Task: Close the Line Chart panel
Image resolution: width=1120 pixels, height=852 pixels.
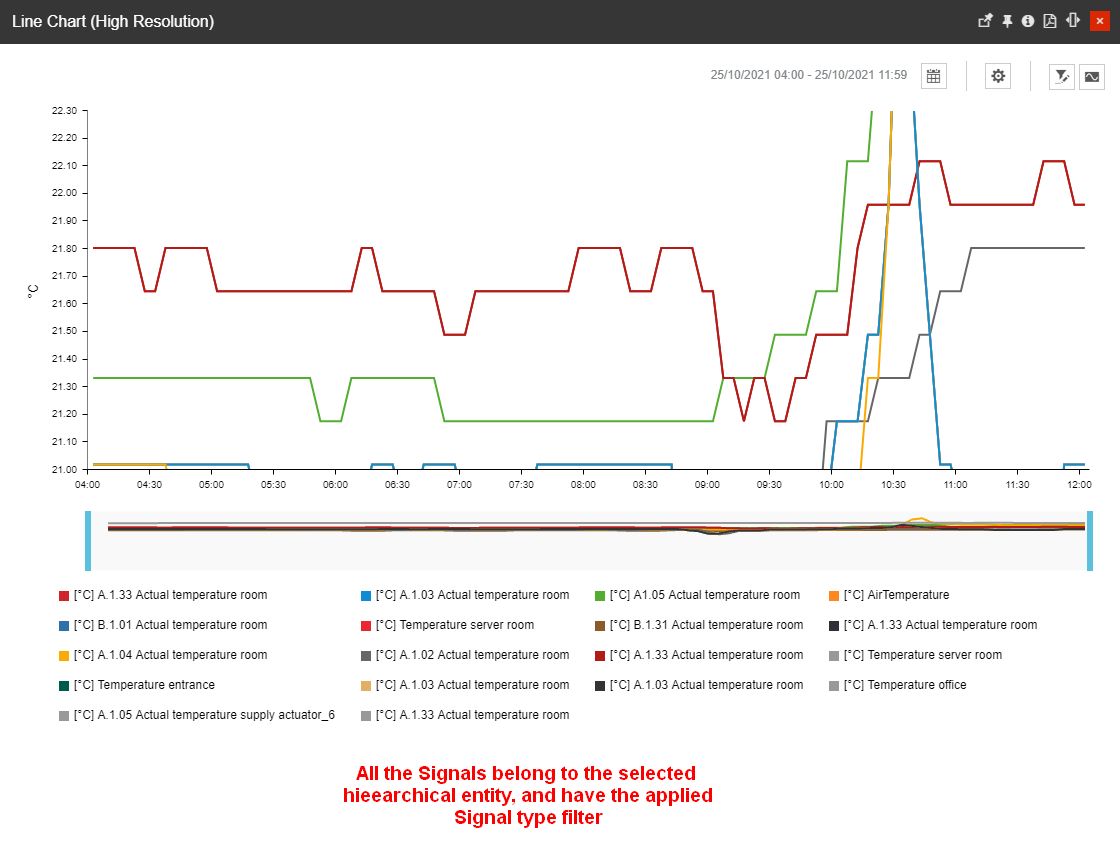Action: tap(1099, 21)
